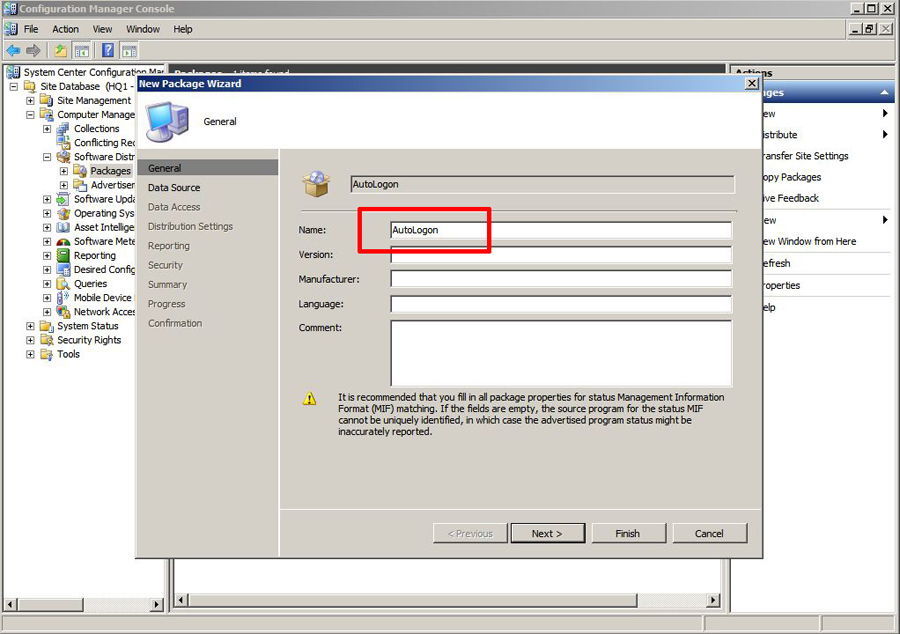Screen dimensions: 900x634
Task: Click the Computer Management node icon
Action: tap(46, 114)
